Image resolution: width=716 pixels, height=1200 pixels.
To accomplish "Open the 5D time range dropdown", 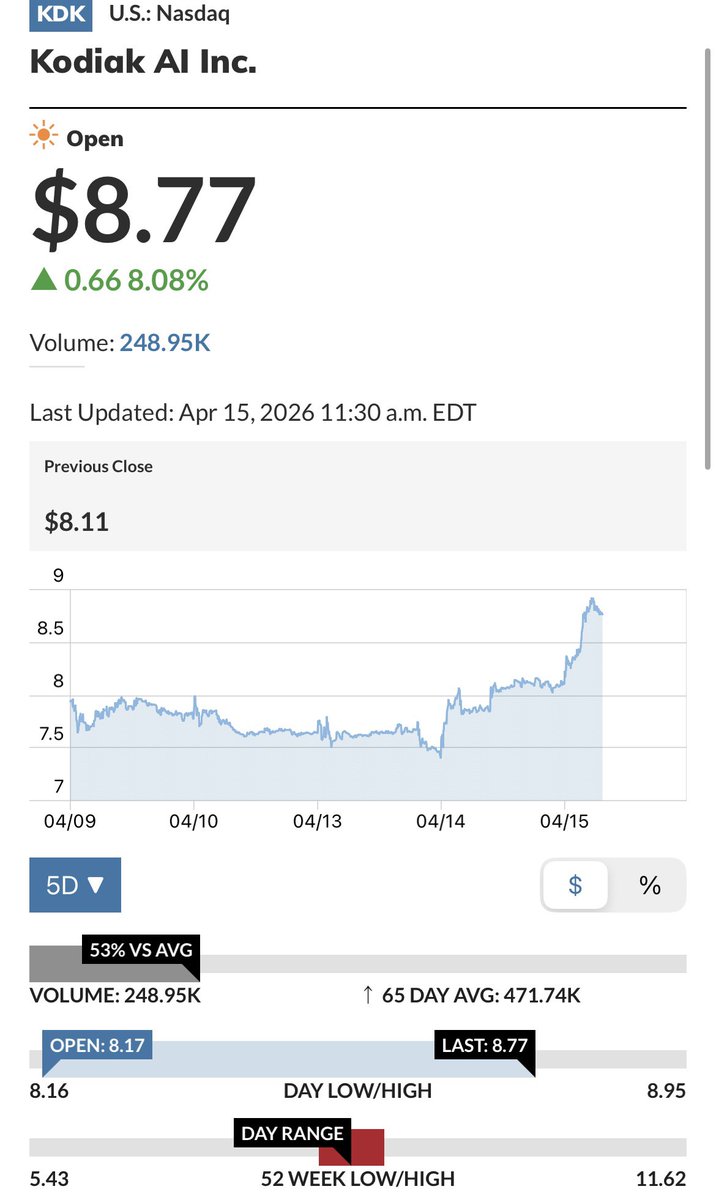I will [75, 884].
